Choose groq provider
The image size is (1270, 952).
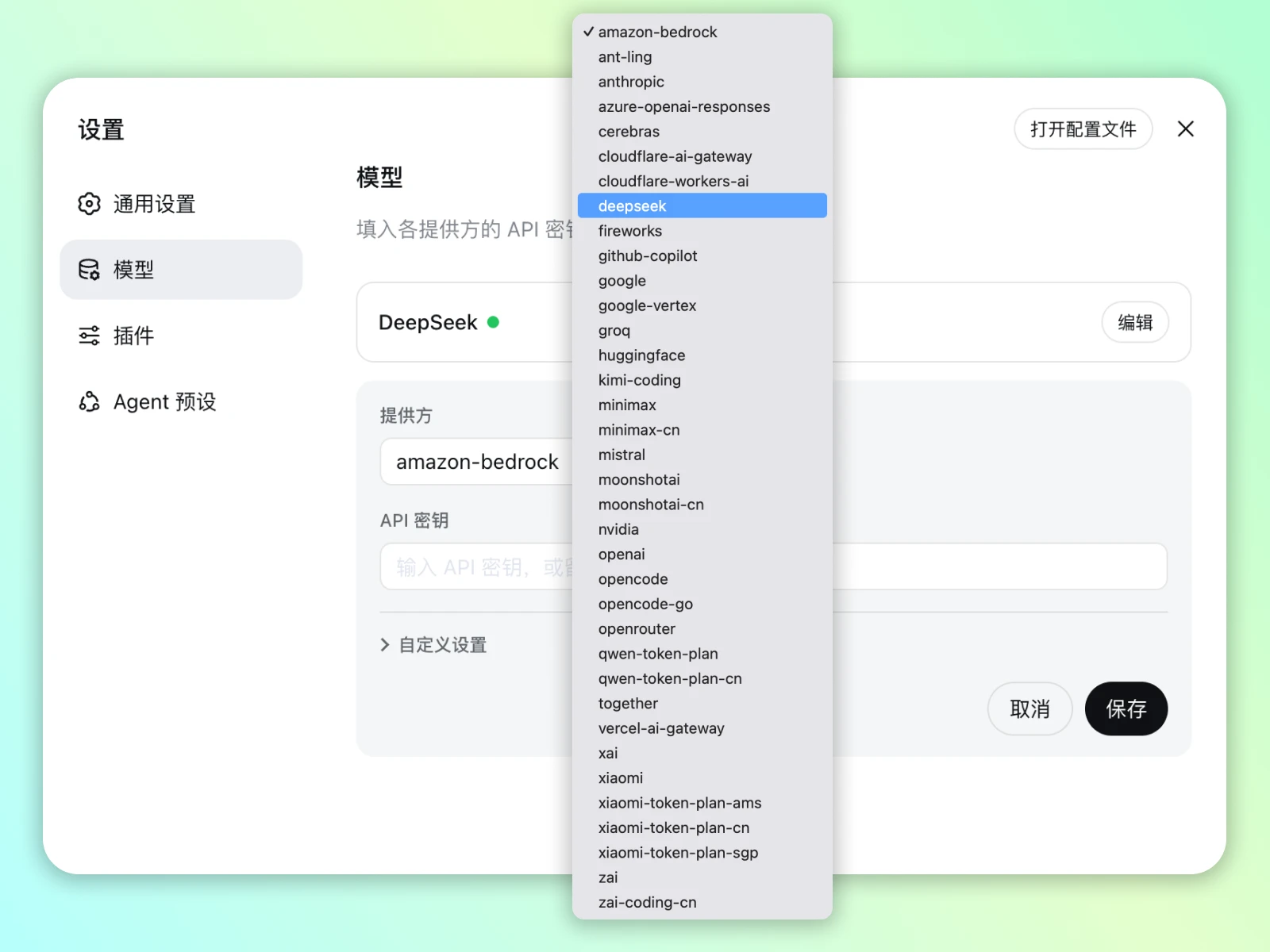click(x=702, y=330)
